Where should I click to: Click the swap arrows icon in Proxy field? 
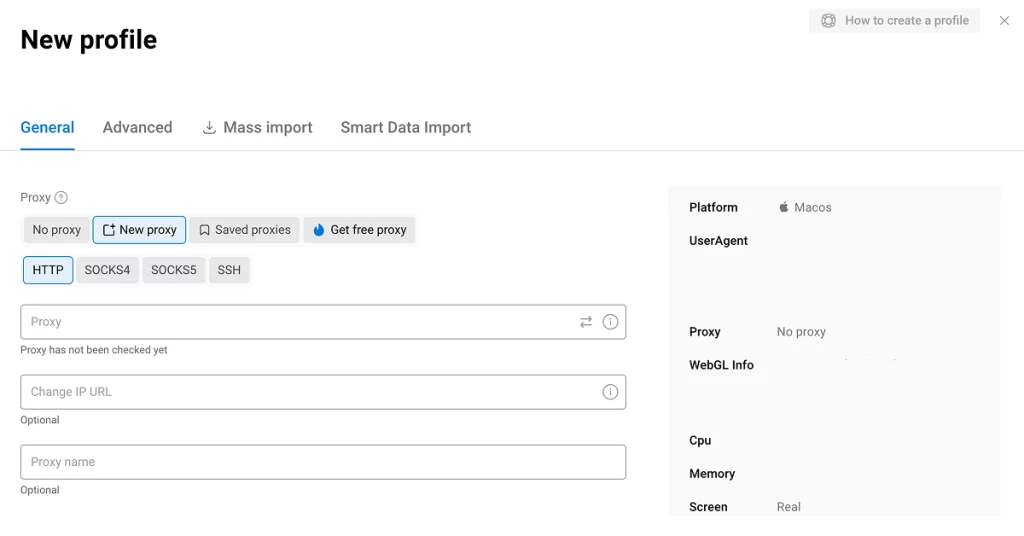[586, 322]
